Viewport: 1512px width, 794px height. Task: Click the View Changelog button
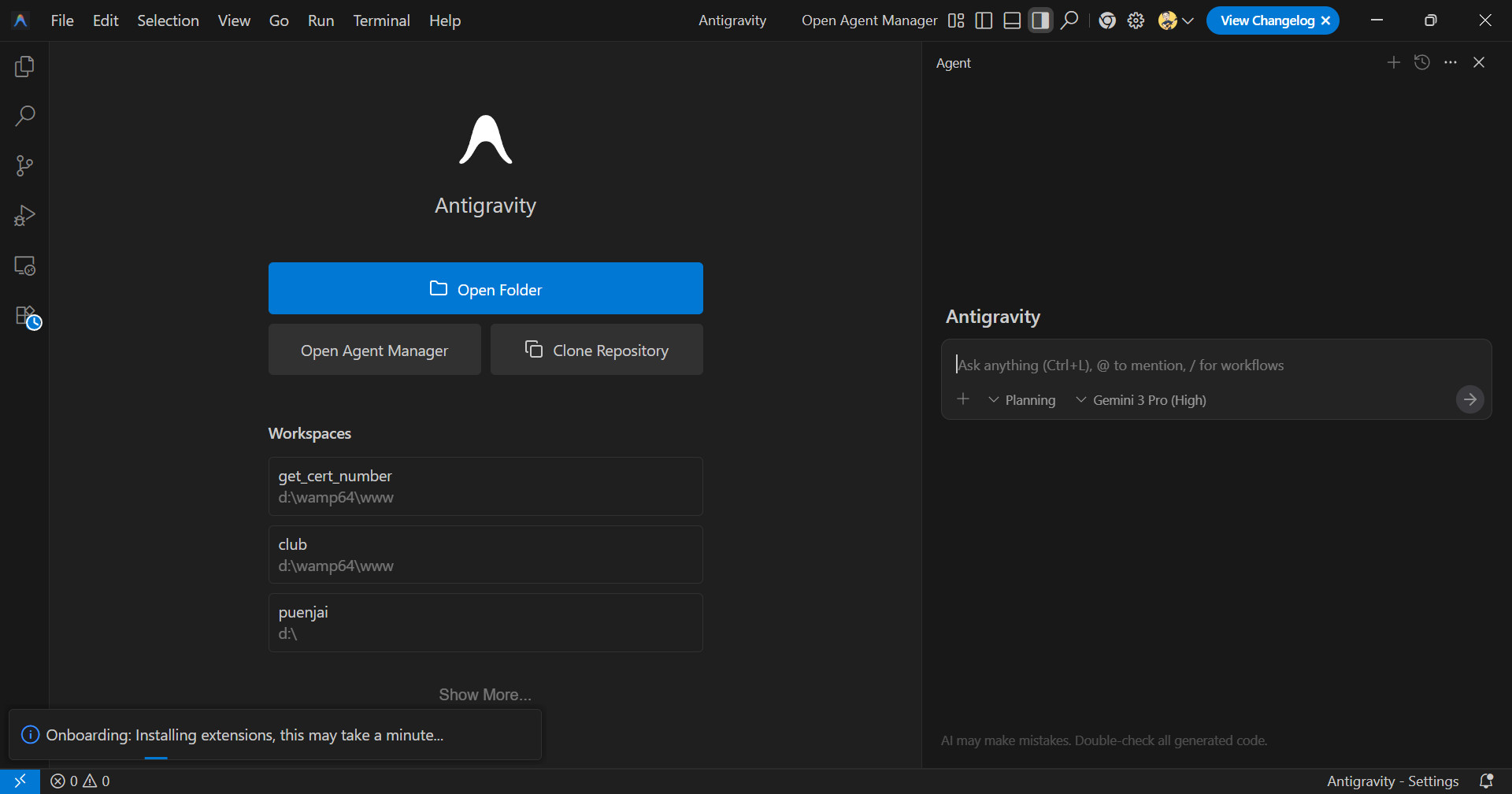[x=1267, y=20]
